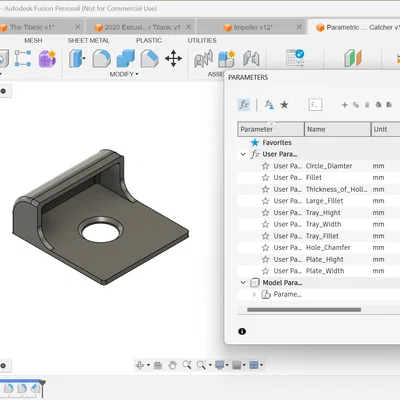Image resolution: width=400 pixels, height=400 pixels.
Task: Select the Plate_Hight parameter name
Action: coord(324,259)
